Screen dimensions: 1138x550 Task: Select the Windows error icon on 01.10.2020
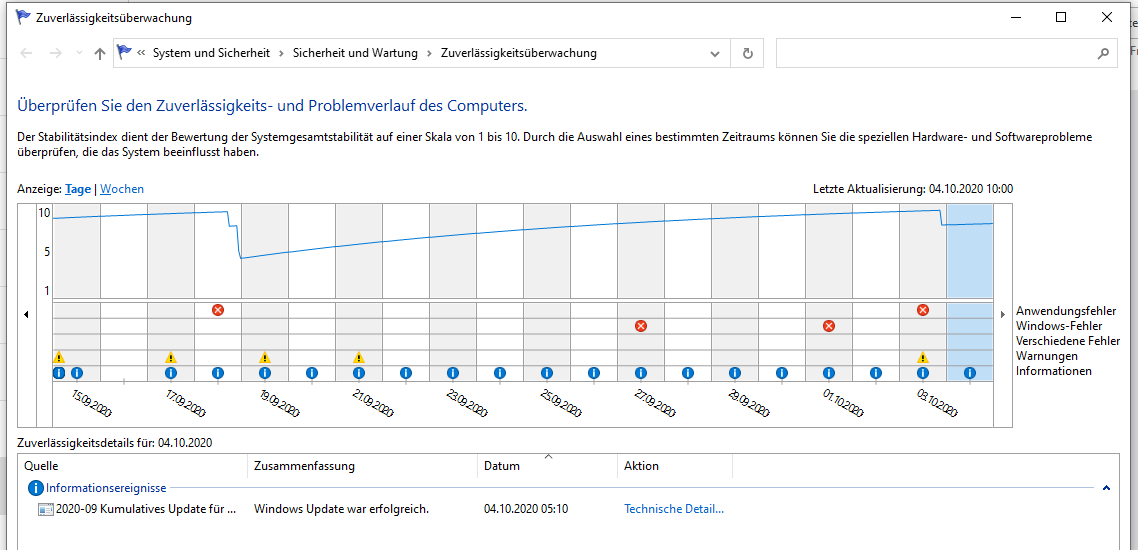coord(829,326)
